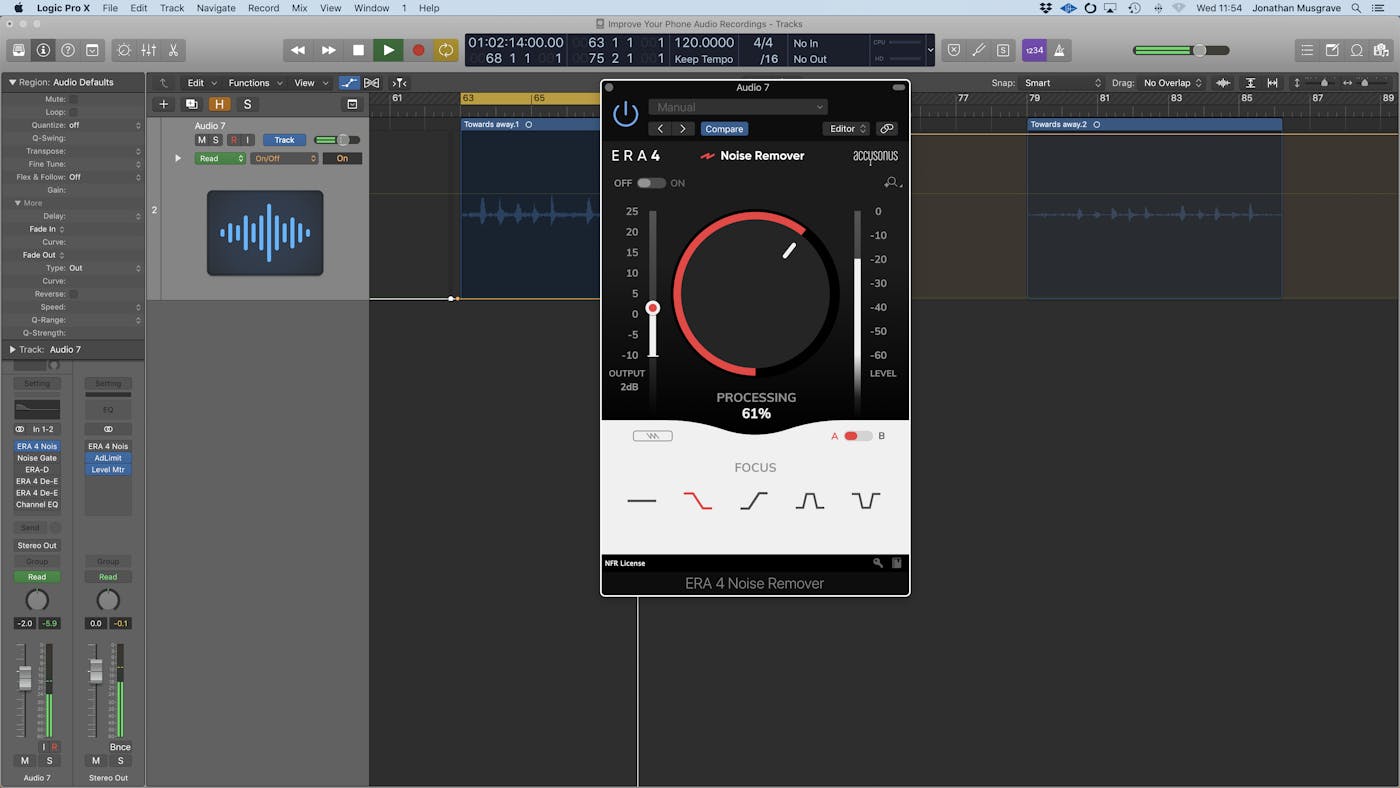This screenshot has width=1400, height=788.
Task: Open the Mixer faders button
Action: pos(148,50)
